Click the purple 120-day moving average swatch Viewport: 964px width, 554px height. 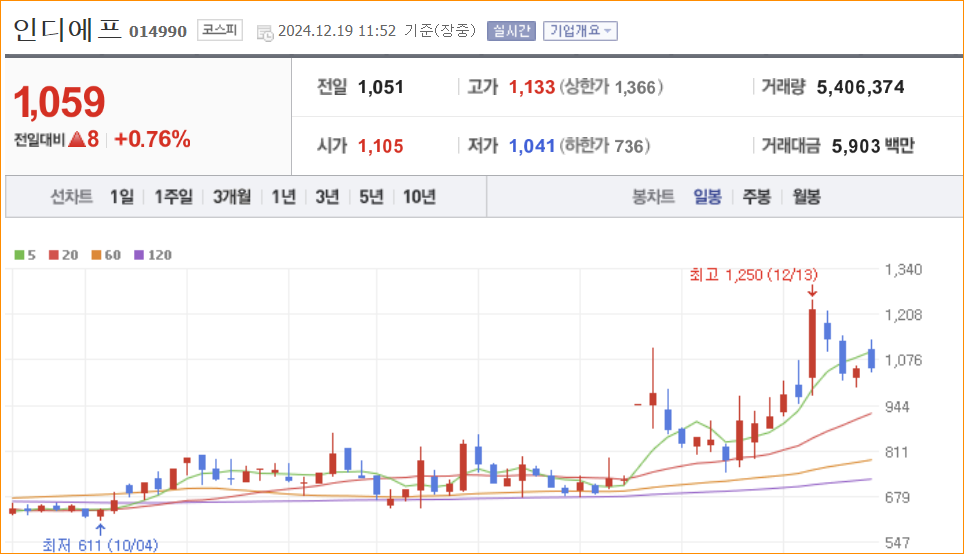(139, 255)
